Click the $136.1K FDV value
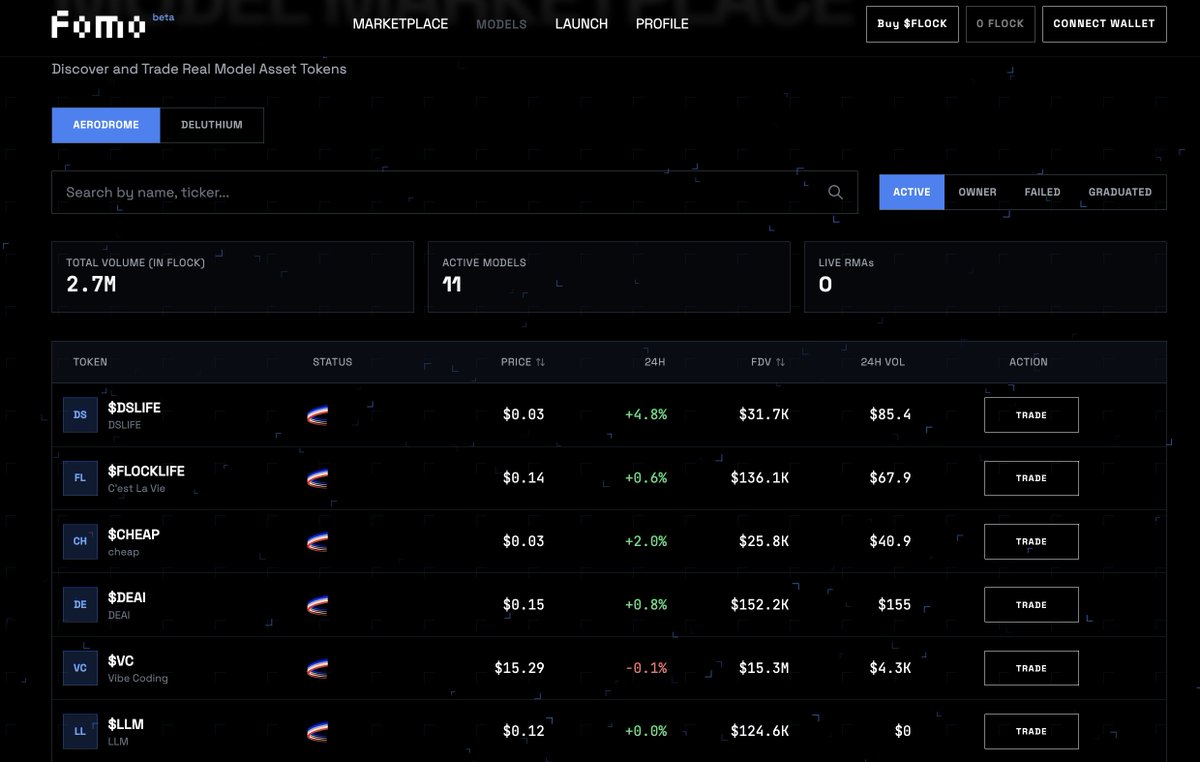 (760, 478)
